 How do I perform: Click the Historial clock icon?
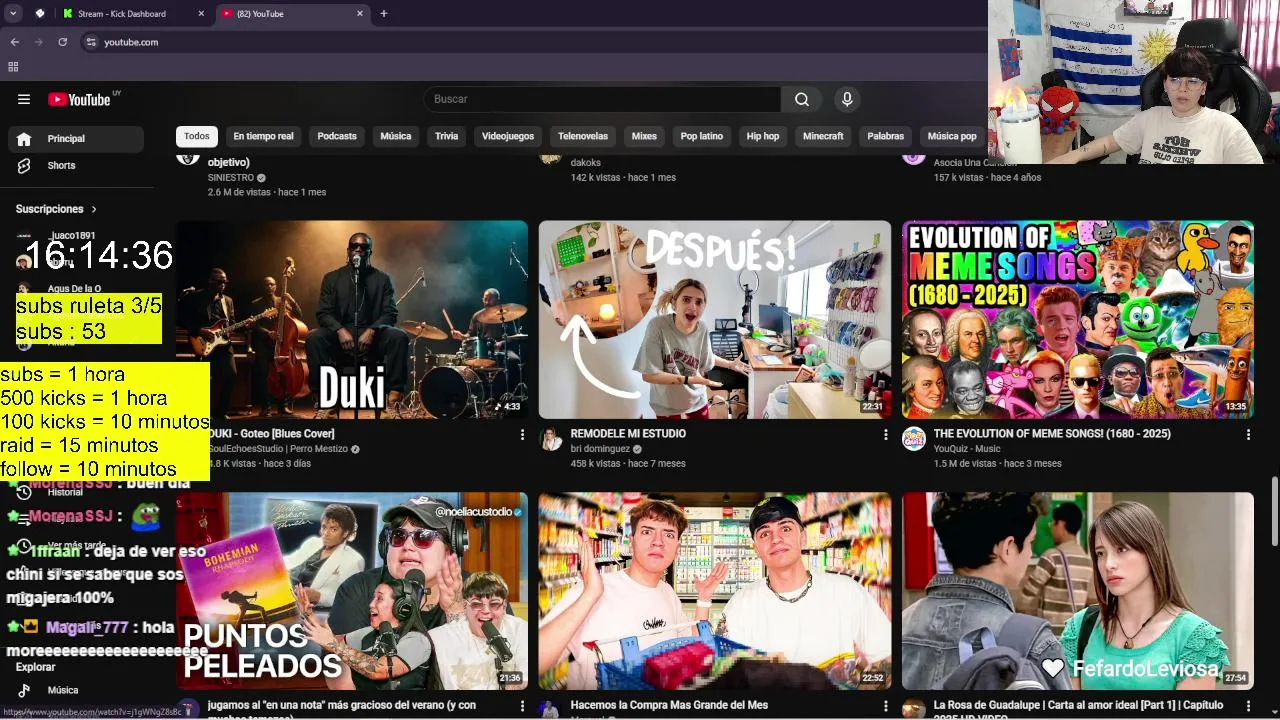(24, 492)
